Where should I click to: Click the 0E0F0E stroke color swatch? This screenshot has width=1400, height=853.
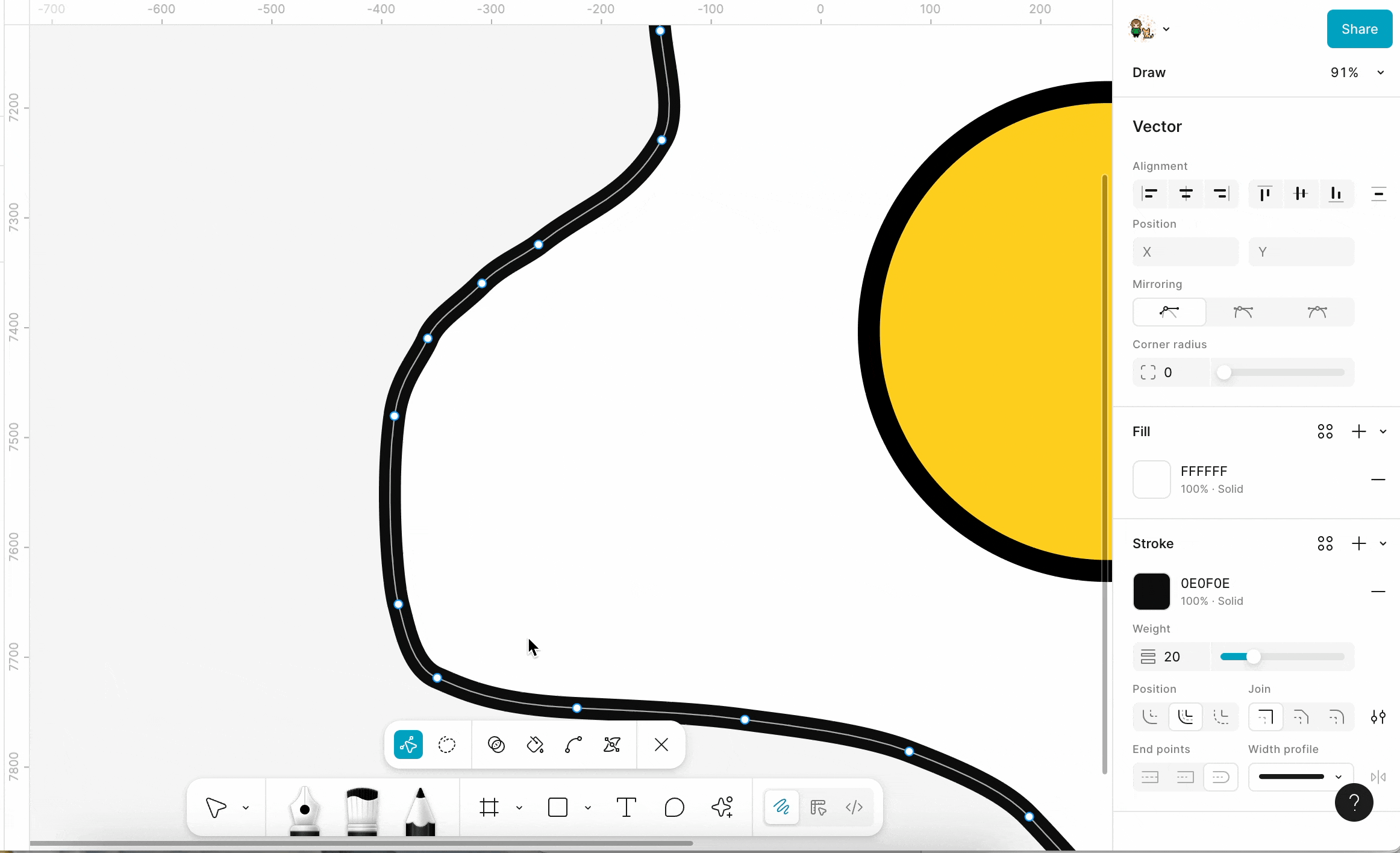1151,592
